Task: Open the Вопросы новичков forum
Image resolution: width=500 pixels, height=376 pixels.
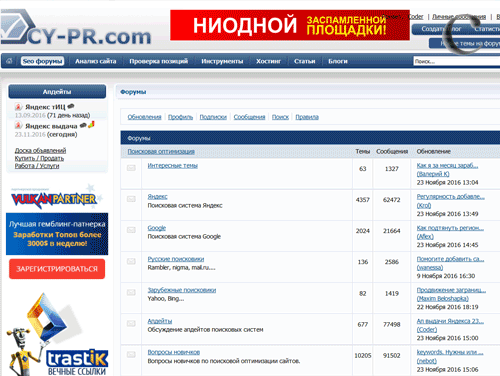Action: pos(174,352)
